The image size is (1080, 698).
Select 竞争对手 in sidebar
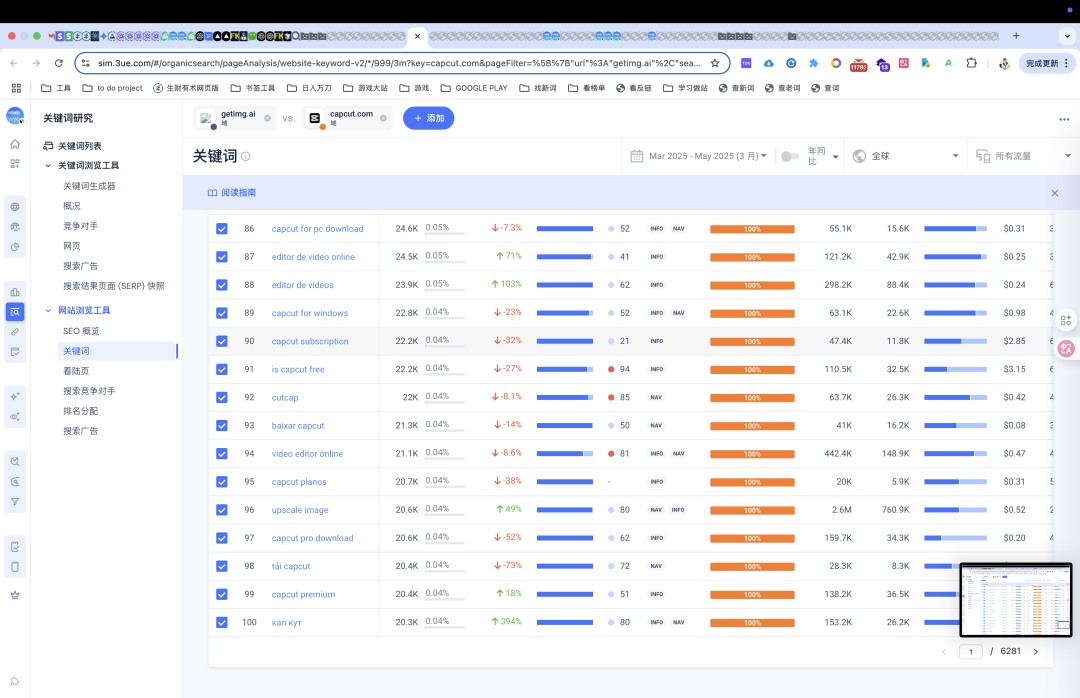tap(80, 226)
